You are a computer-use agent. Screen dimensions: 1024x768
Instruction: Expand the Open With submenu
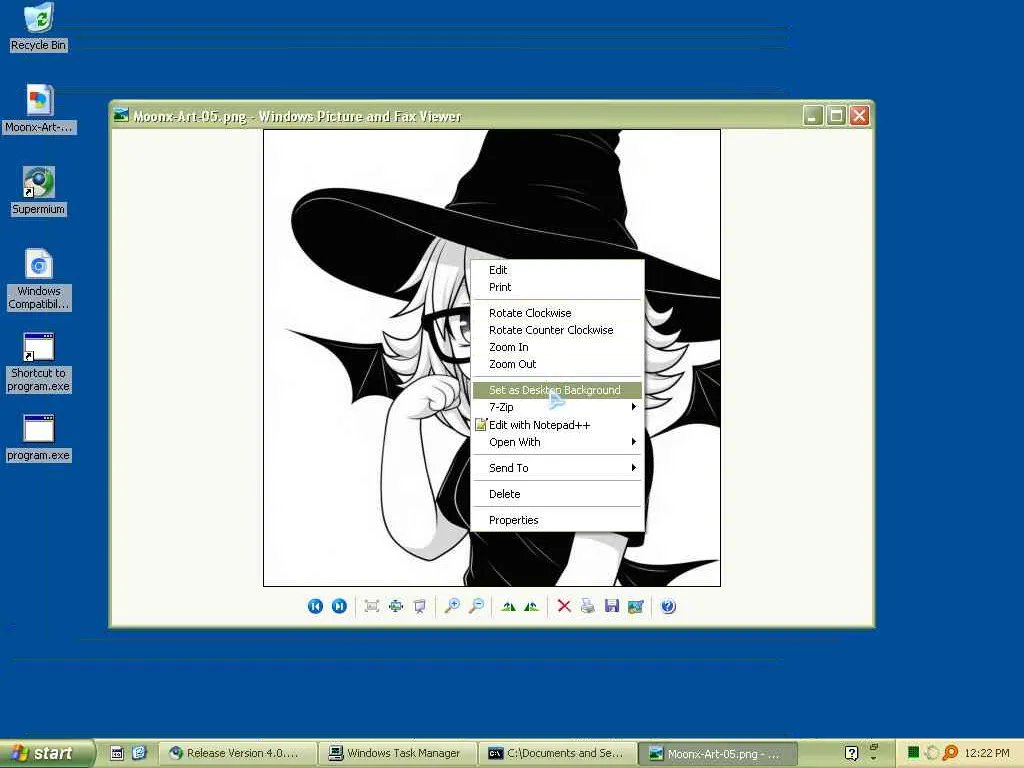pyautogui.click(x=557, y=442)
